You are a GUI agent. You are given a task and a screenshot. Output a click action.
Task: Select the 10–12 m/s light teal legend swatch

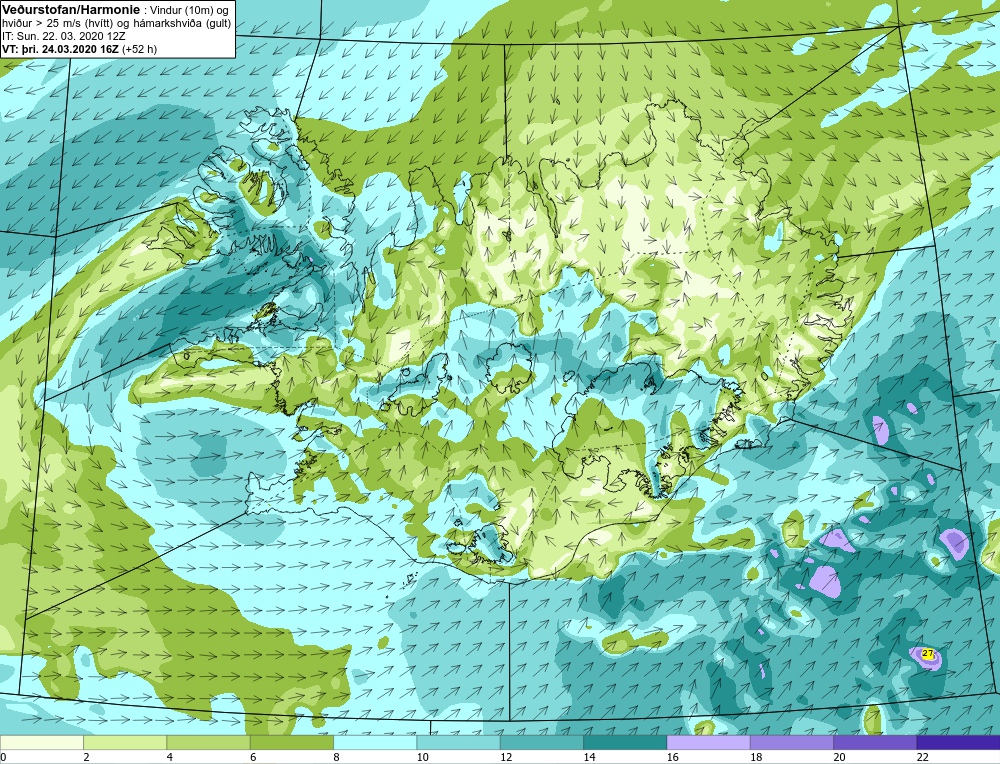coord(458,743)
